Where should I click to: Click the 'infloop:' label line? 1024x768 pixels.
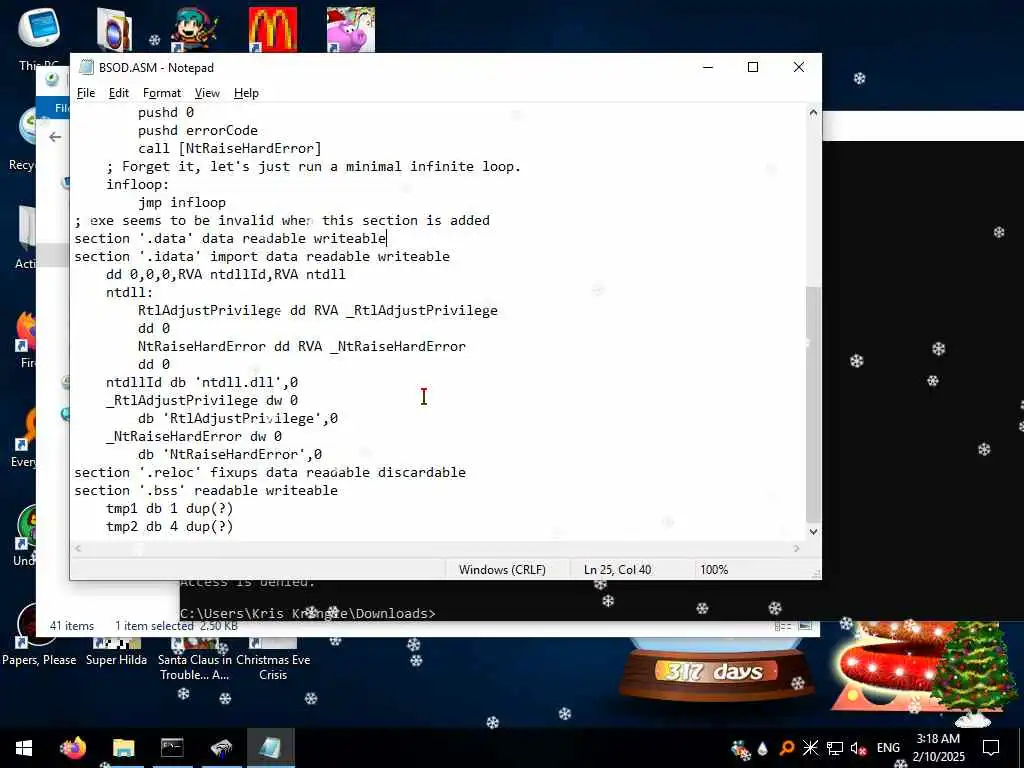(138, 184)
